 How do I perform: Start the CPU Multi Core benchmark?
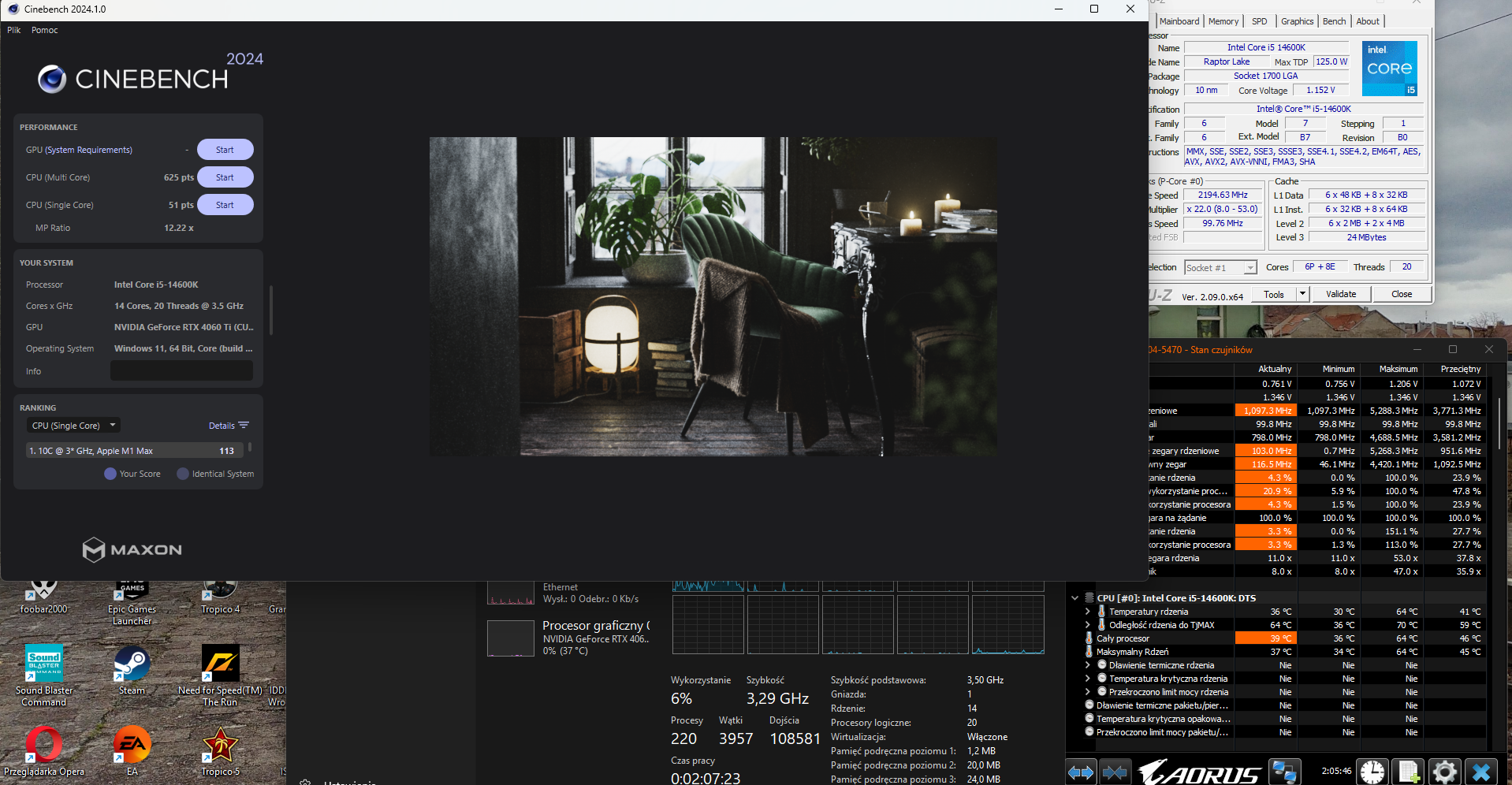point(225,177)
